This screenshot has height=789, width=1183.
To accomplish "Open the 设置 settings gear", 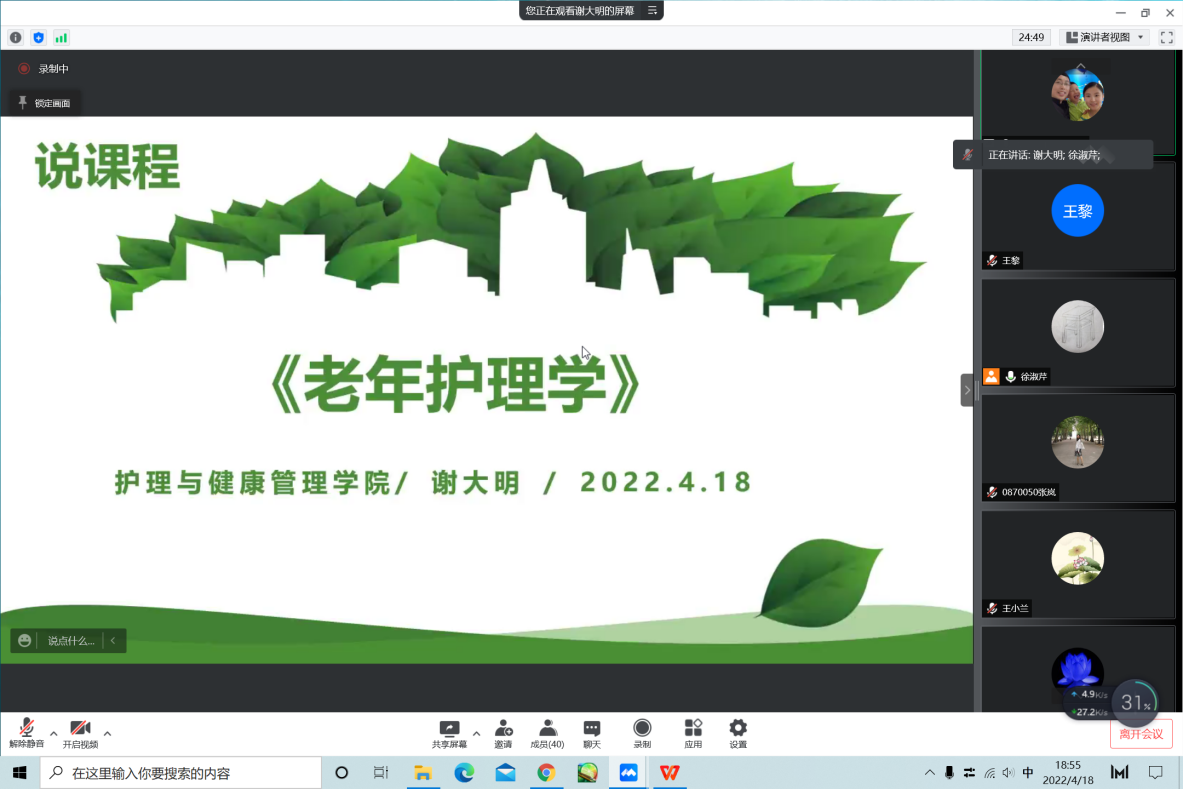I will click(738, 733).
